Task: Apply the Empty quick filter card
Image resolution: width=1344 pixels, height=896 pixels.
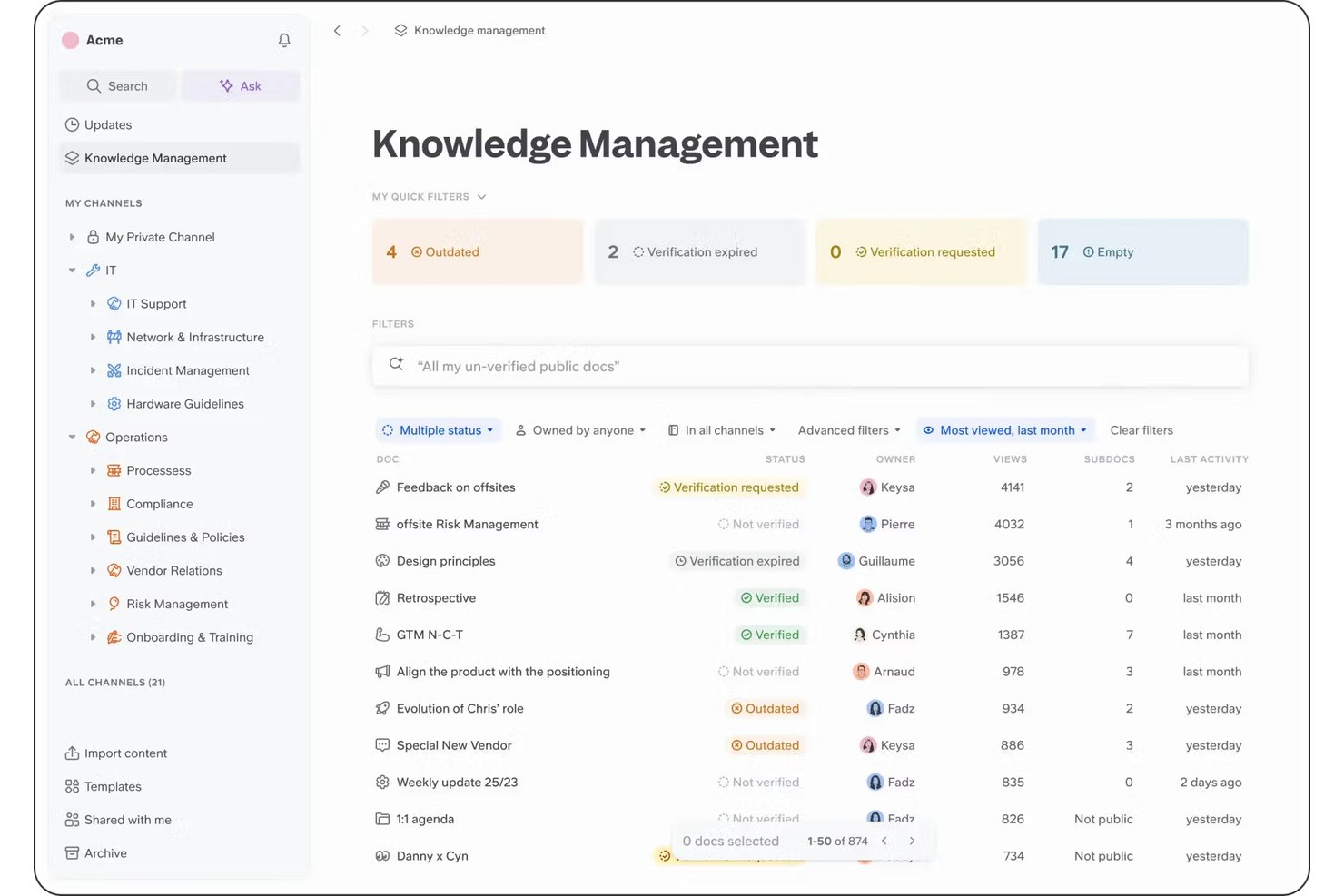Action: coord(1142,251)
